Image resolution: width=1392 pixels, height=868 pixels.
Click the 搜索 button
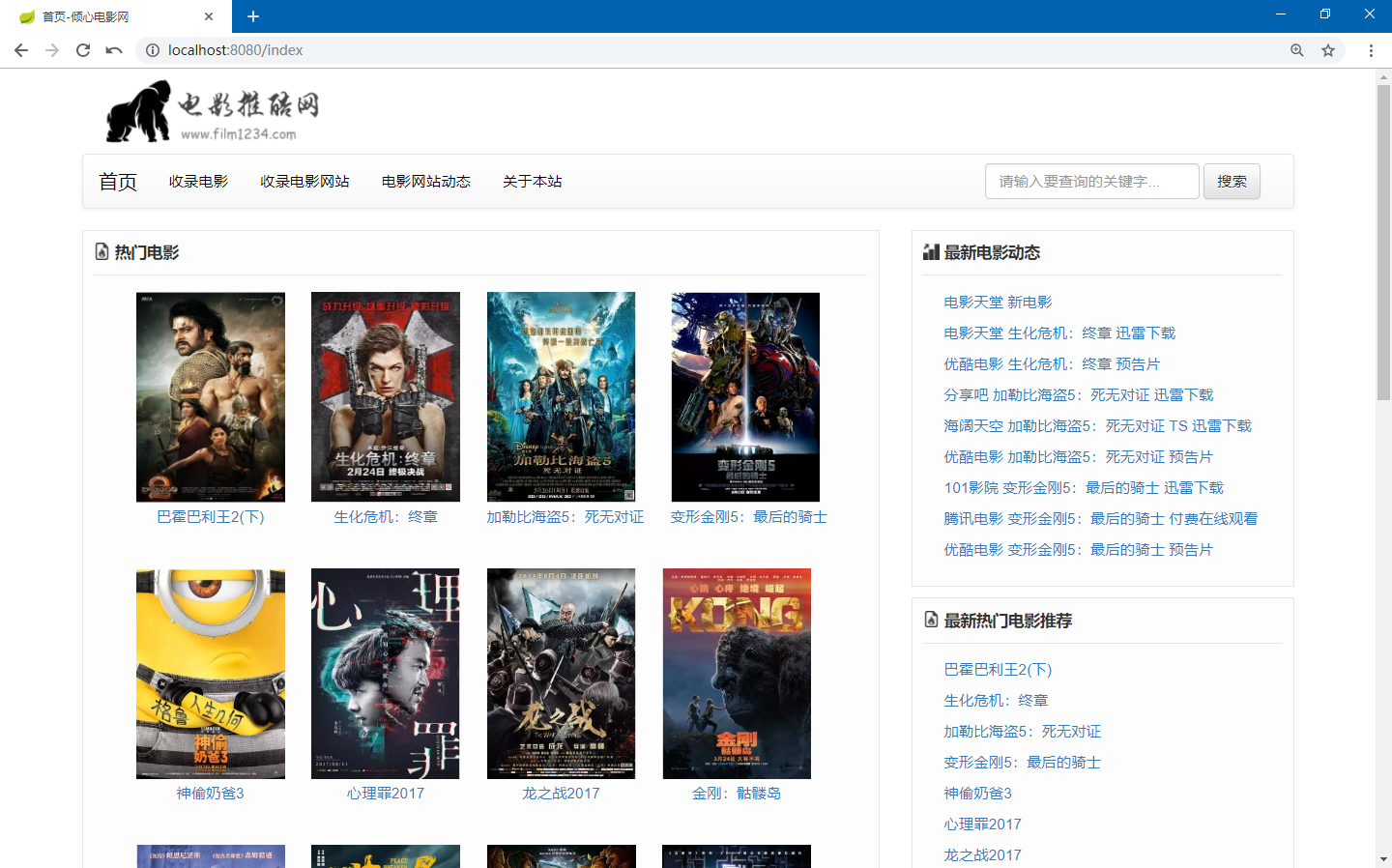pyautogui.click(x=1232, y=182)
